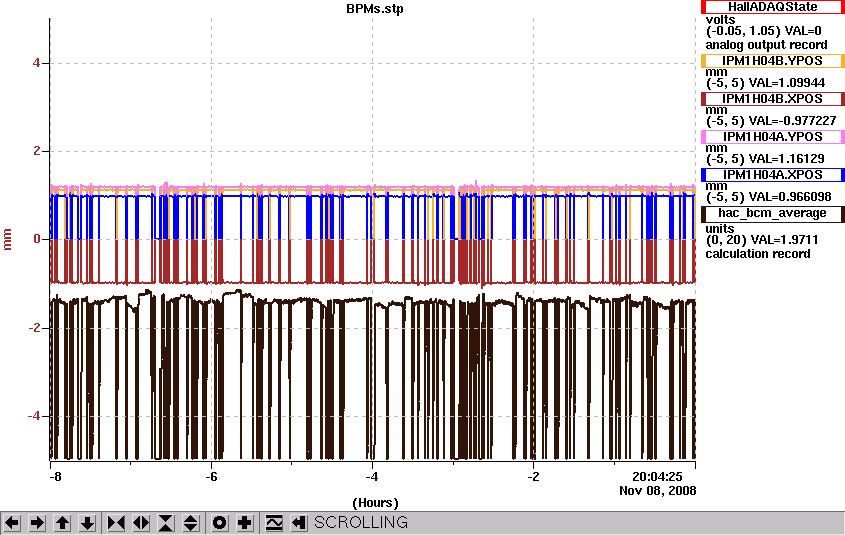Click the VAL=1.9711 reading
Image resolution: width=845 pixels, height=535 pixels.
coord(784,240)
